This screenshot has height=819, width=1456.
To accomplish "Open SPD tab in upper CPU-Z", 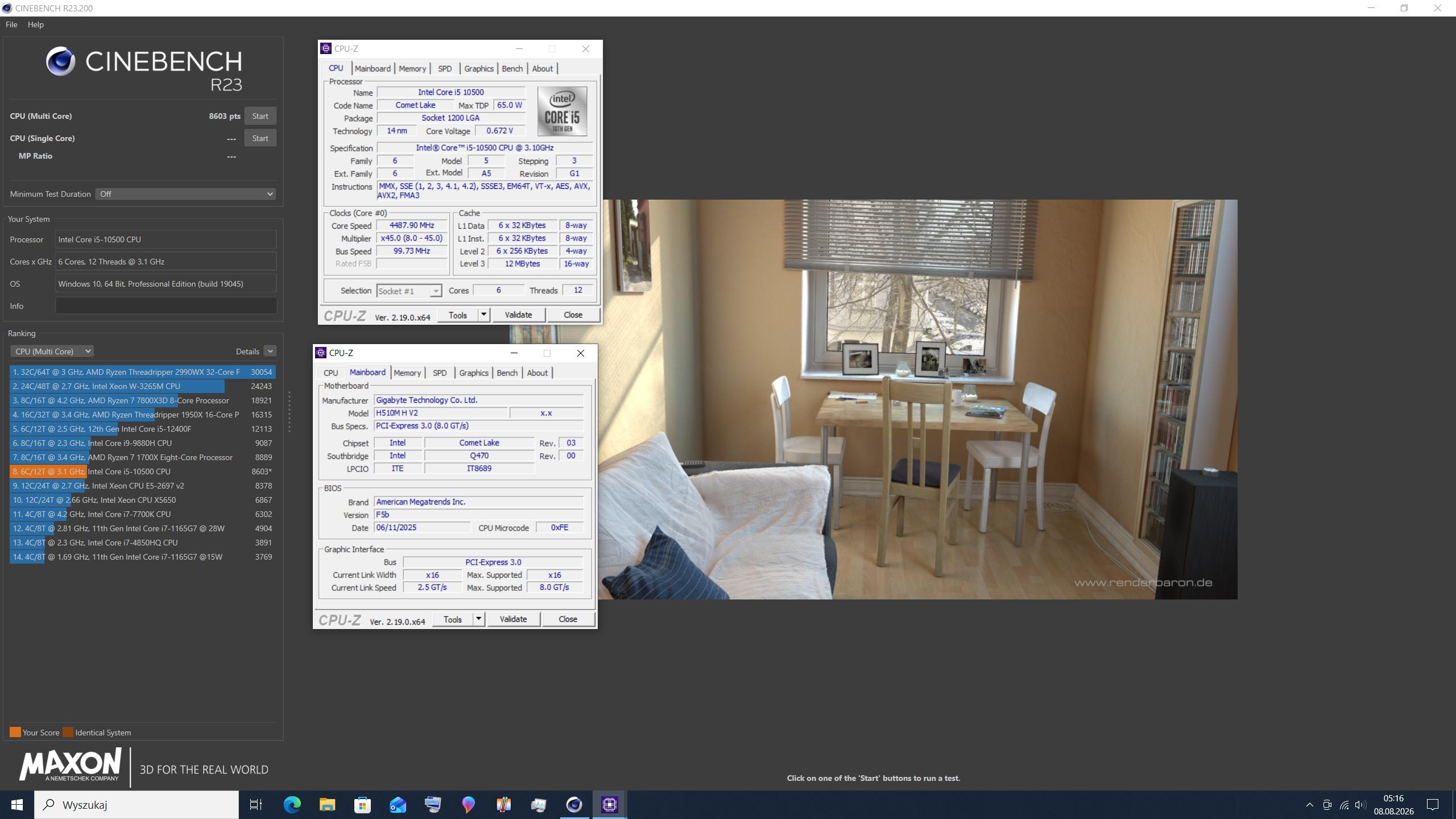I will tap(445, 69).
